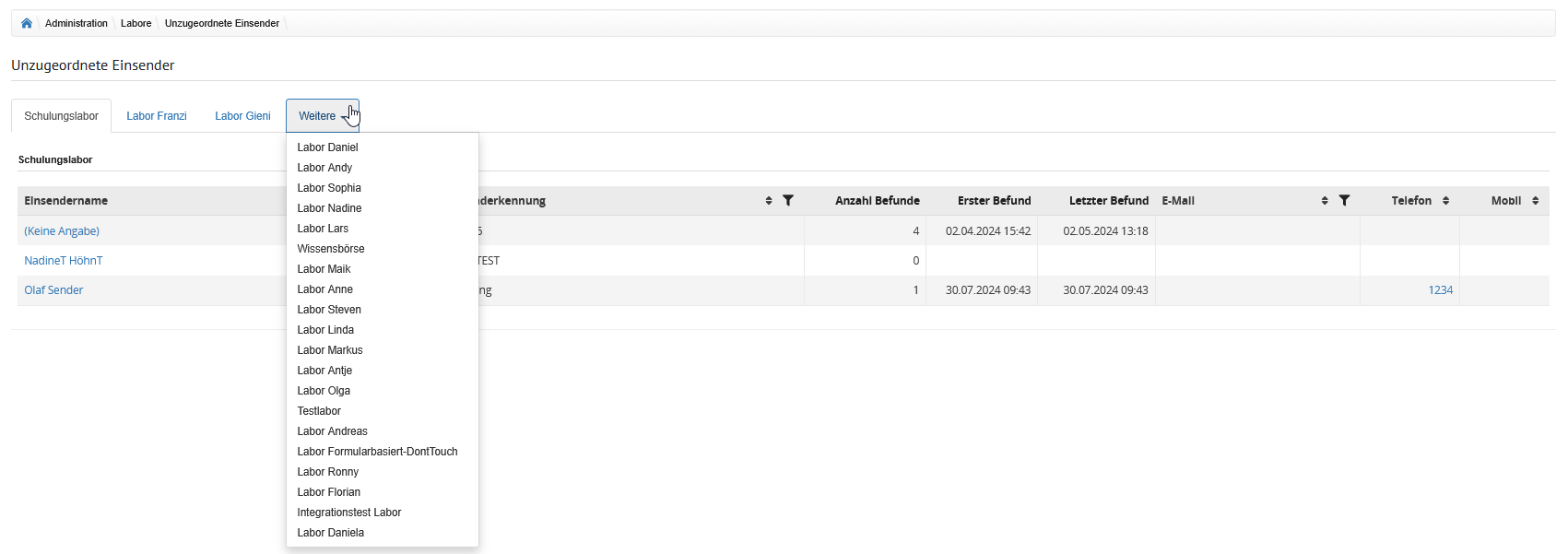
Task: Click filter icon in Einsenderkennung column
Action: pos(788,201)
